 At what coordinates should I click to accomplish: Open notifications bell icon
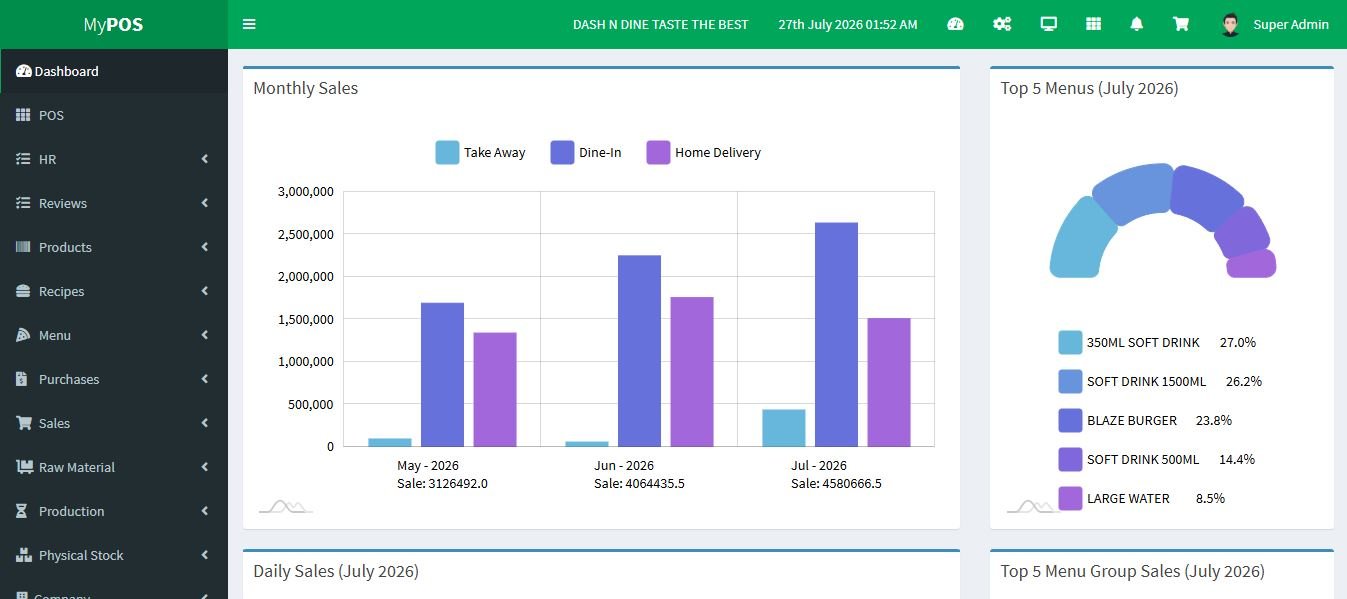coord(1137,24)
